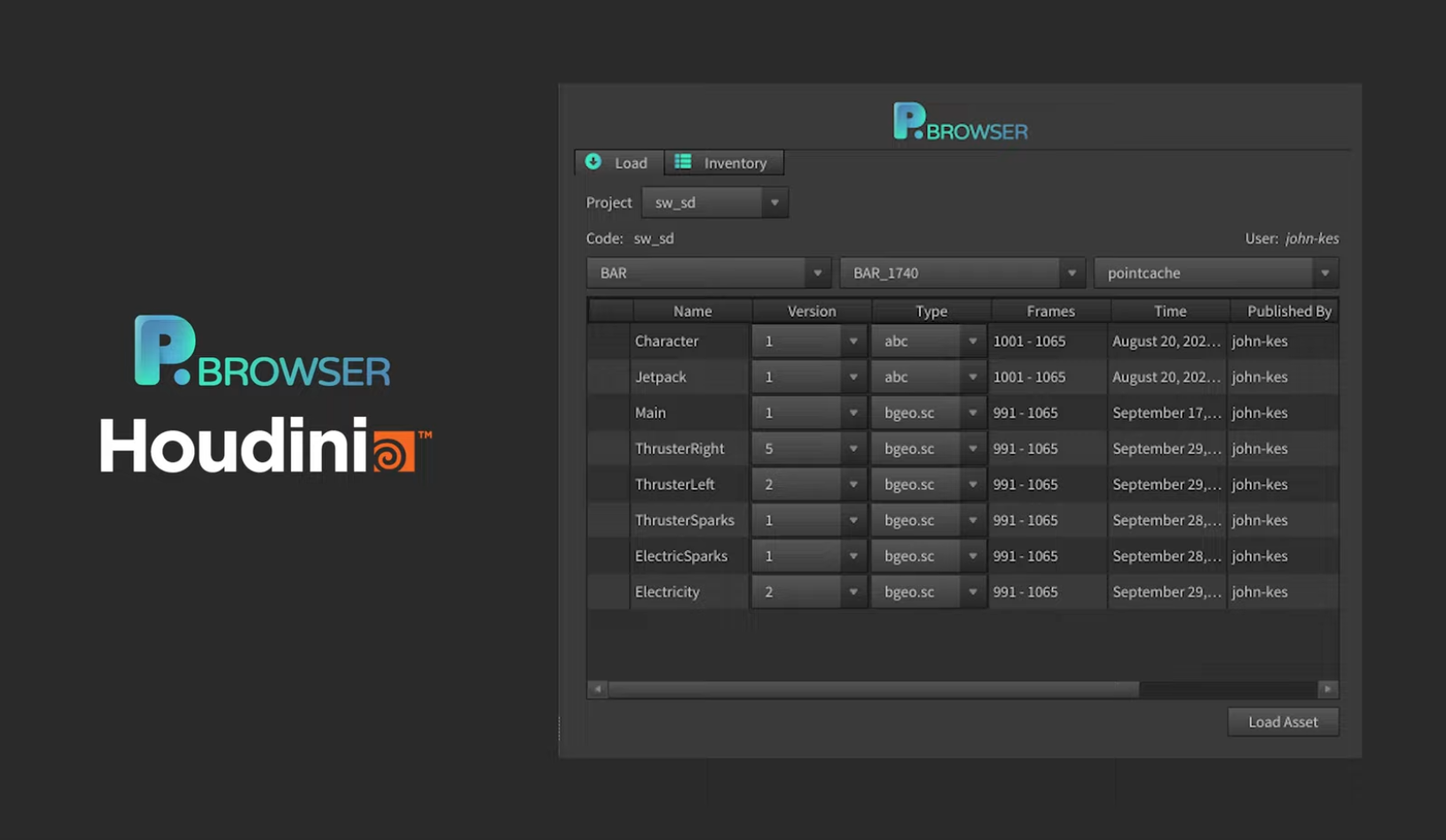
Task: Click the Load Asset button
Action: click(x=1283, y=722)
